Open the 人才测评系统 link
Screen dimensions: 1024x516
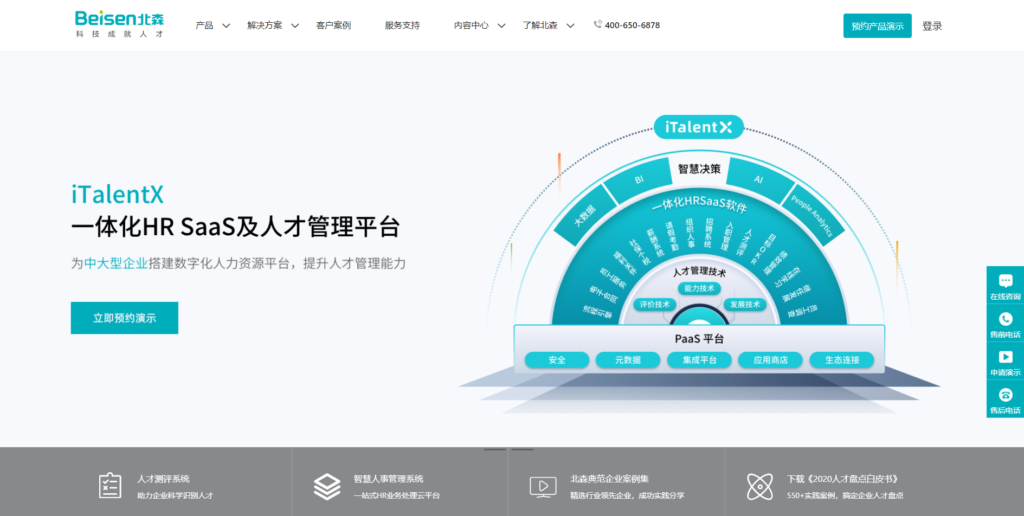[163, 479]
